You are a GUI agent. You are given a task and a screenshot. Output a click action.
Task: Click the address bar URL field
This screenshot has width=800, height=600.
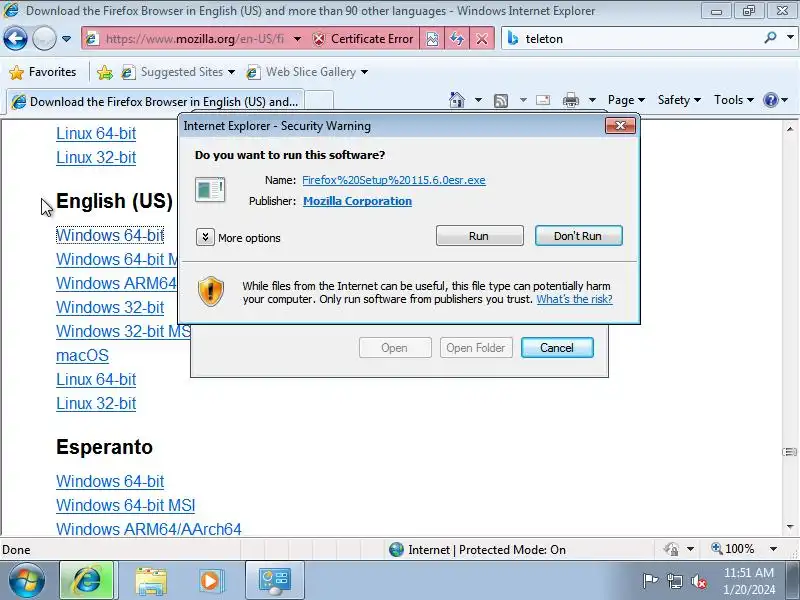pos(194,39)
